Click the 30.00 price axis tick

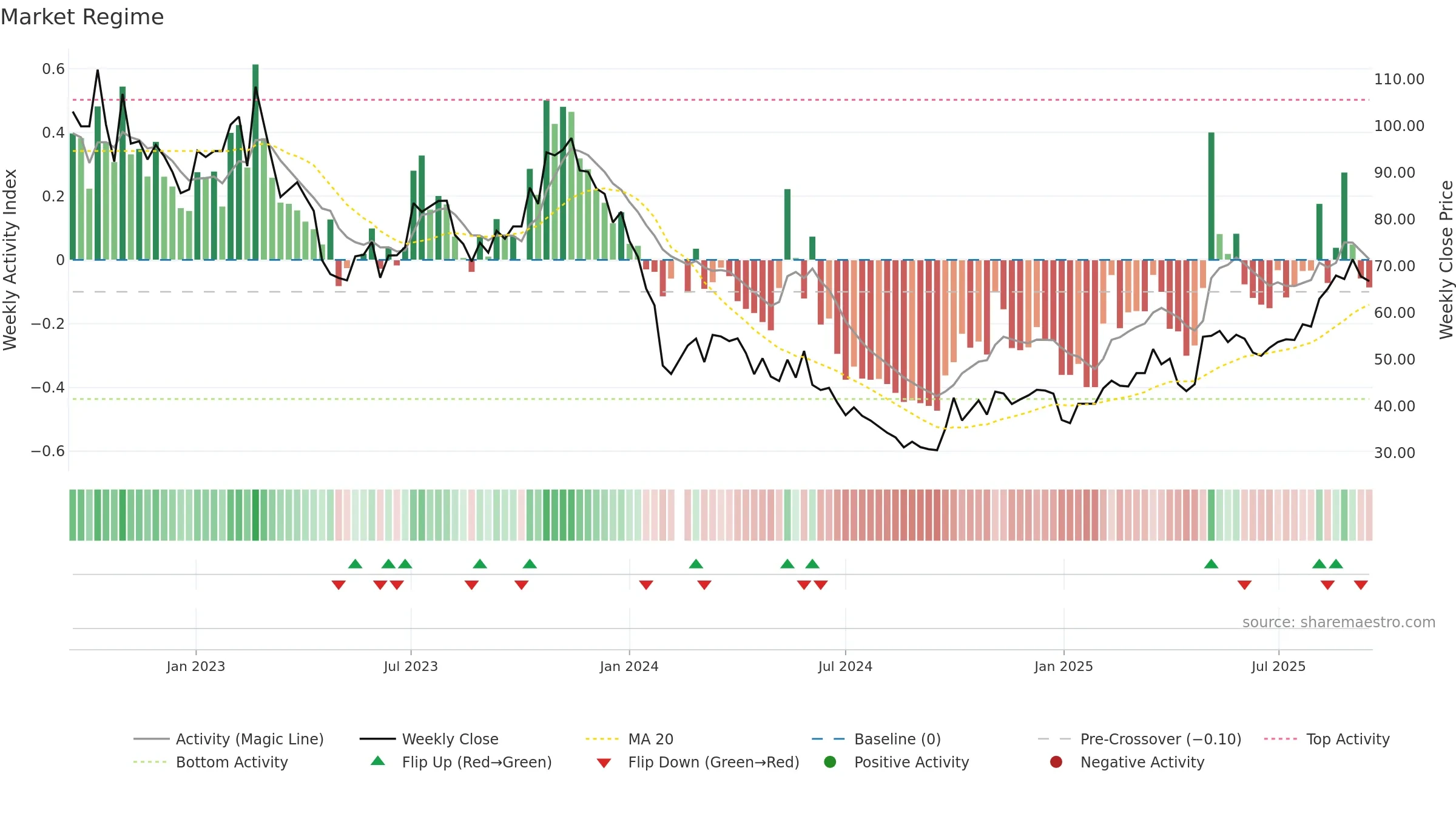(1394, 453)
